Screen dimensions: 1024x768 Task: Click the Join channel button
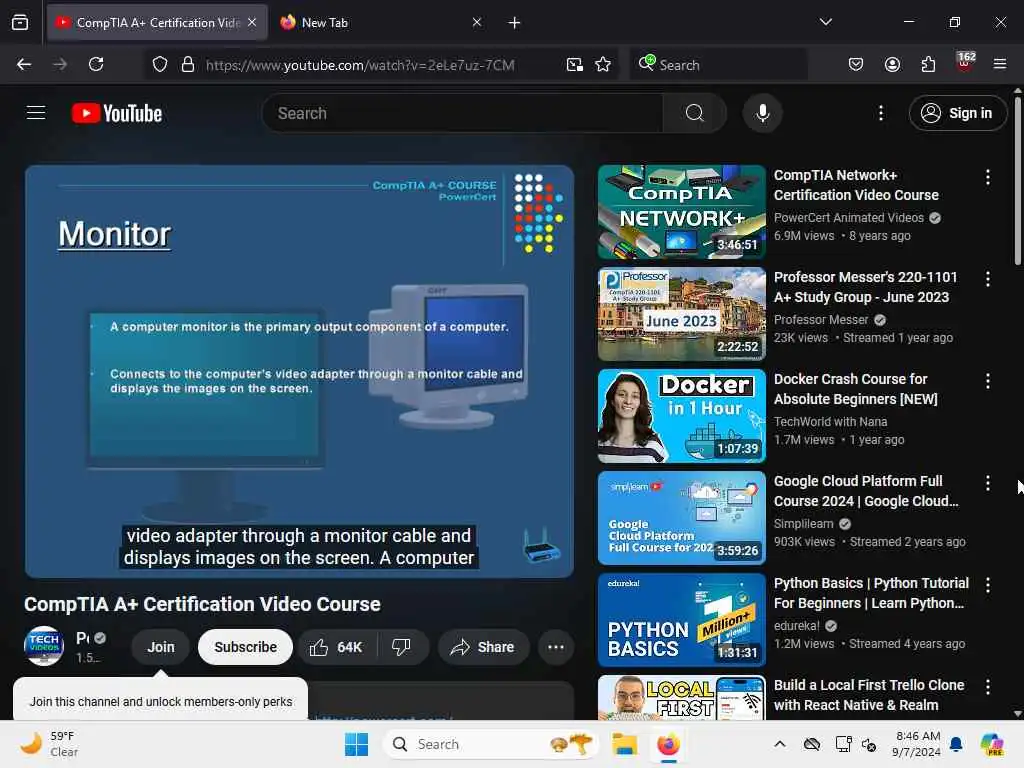(161, 647)
